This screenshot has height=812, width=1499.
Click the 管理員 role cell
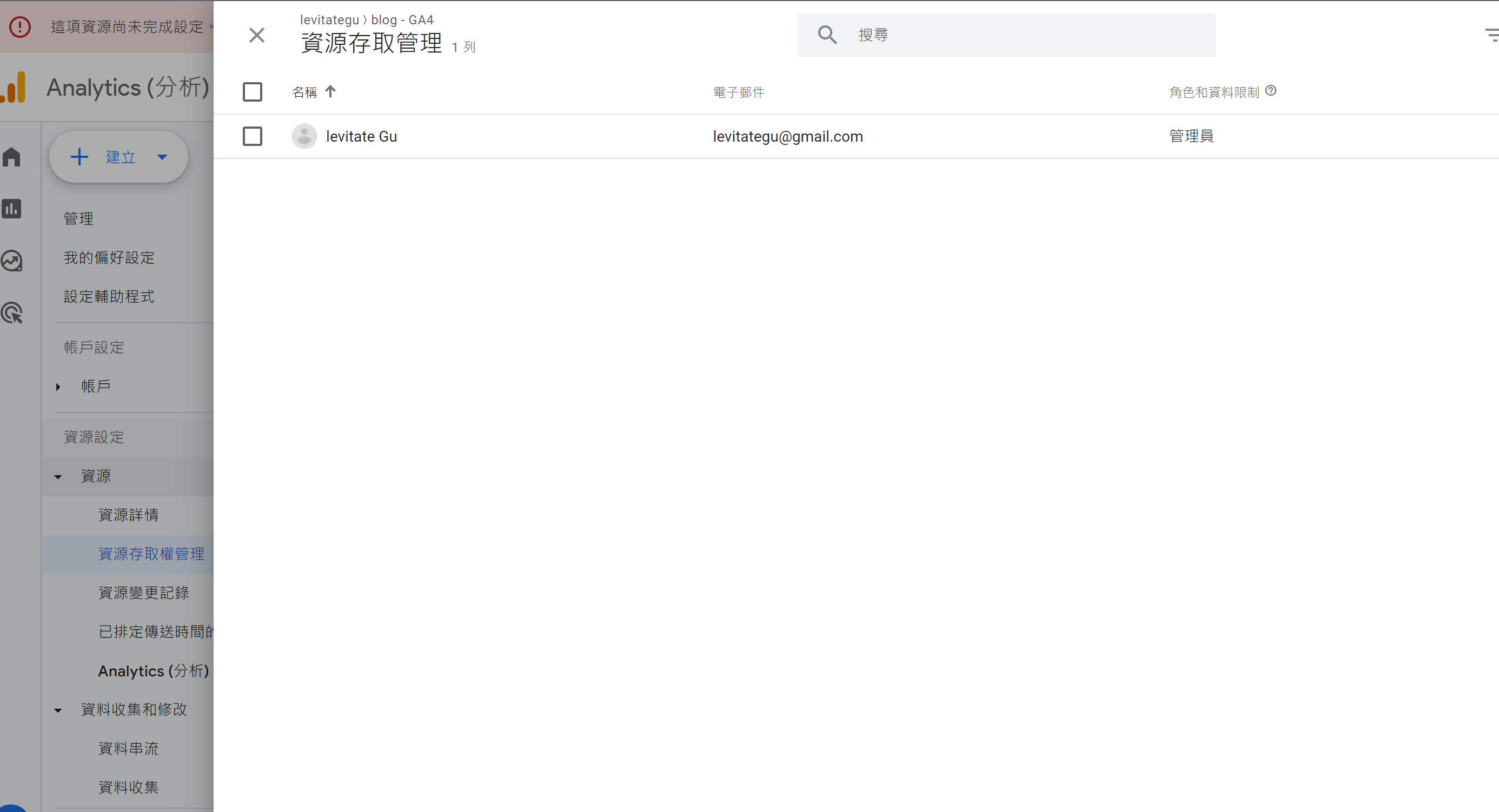click(x=1191, y=136)
